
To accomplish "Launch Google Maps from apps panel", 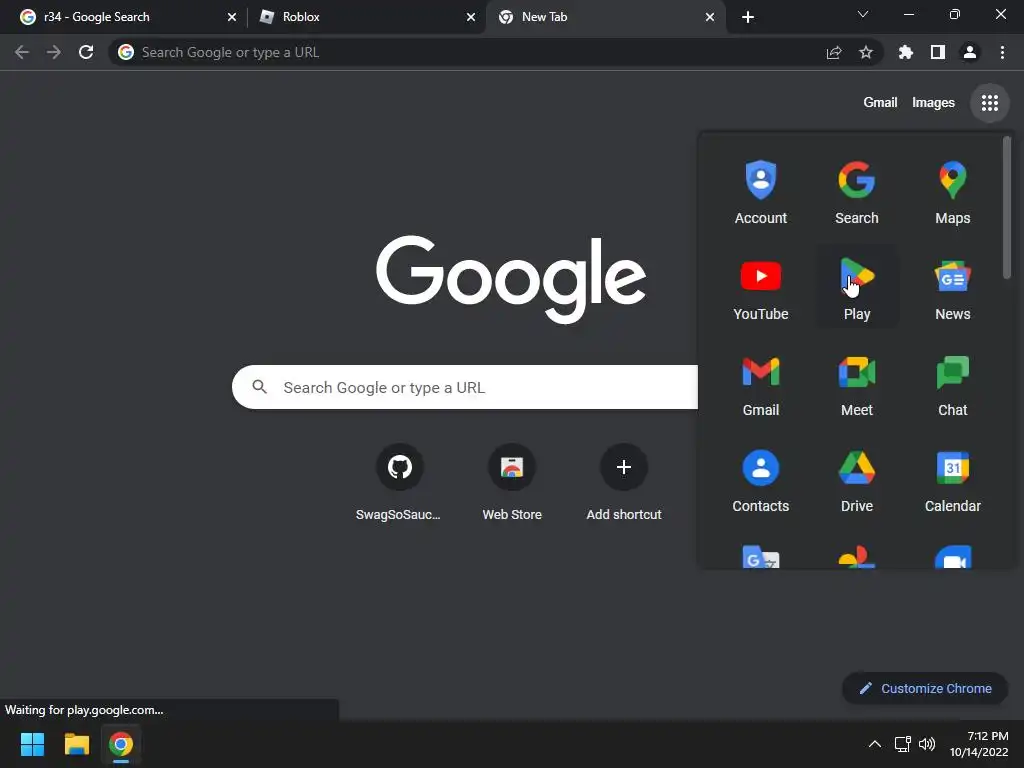I will [952, 193].
